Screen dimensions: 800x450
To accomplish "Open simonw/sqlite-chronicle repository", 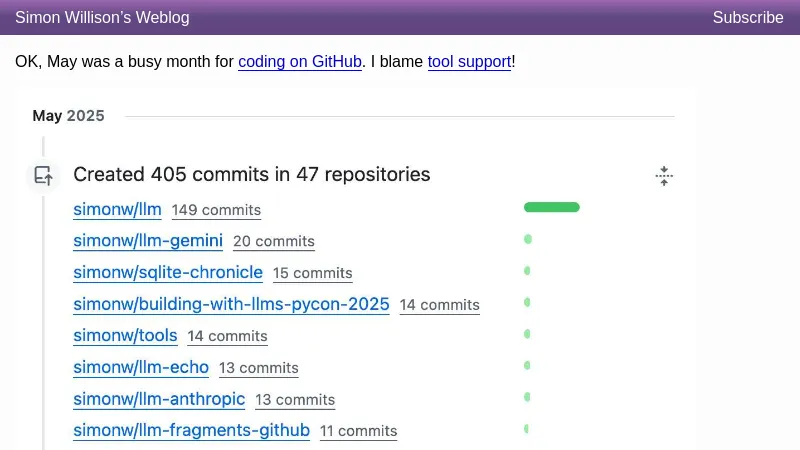I will (168, 272).
